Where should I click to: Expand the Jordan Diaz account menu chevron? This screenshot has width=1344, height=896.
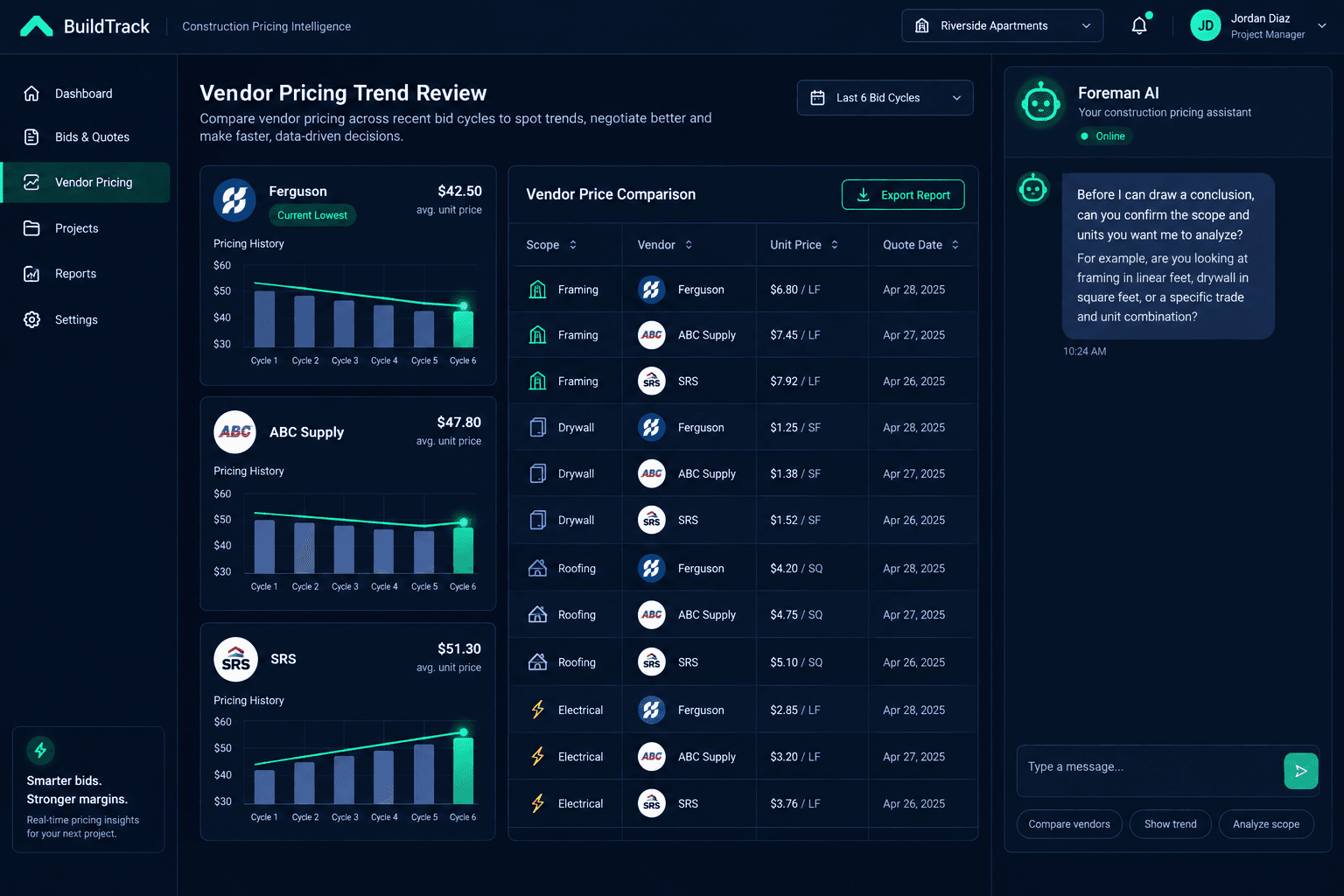click(x=1322, y=25)
